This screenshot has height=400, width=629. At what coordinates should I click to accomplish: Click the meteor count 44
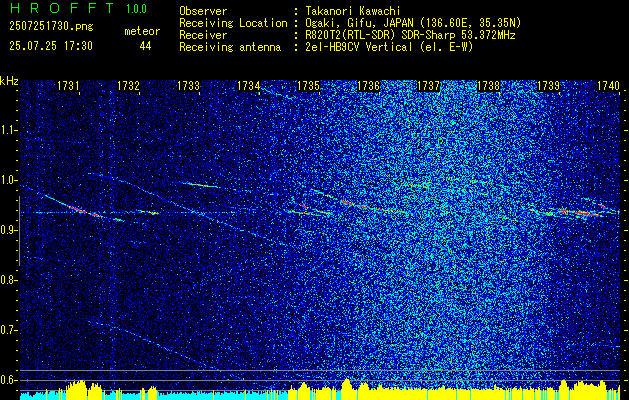click(x=145, y=46)
